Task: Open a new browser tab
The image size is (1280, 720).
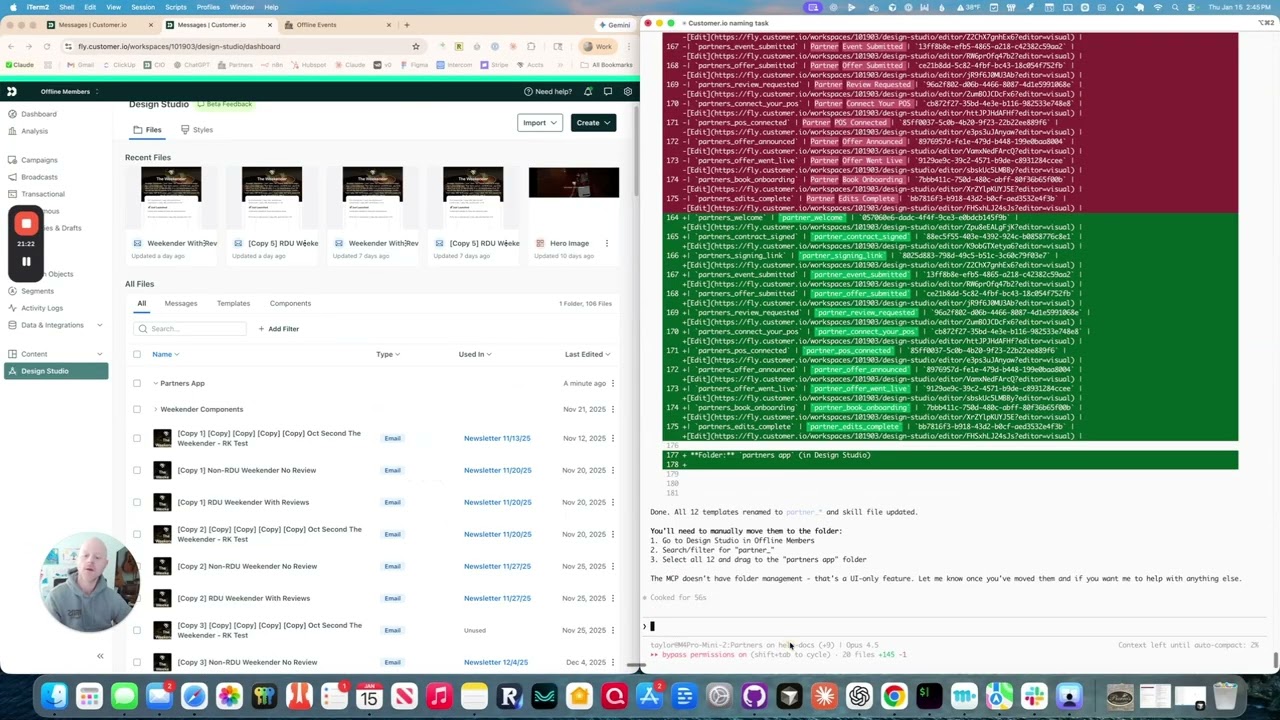Action: pos(406,24)
